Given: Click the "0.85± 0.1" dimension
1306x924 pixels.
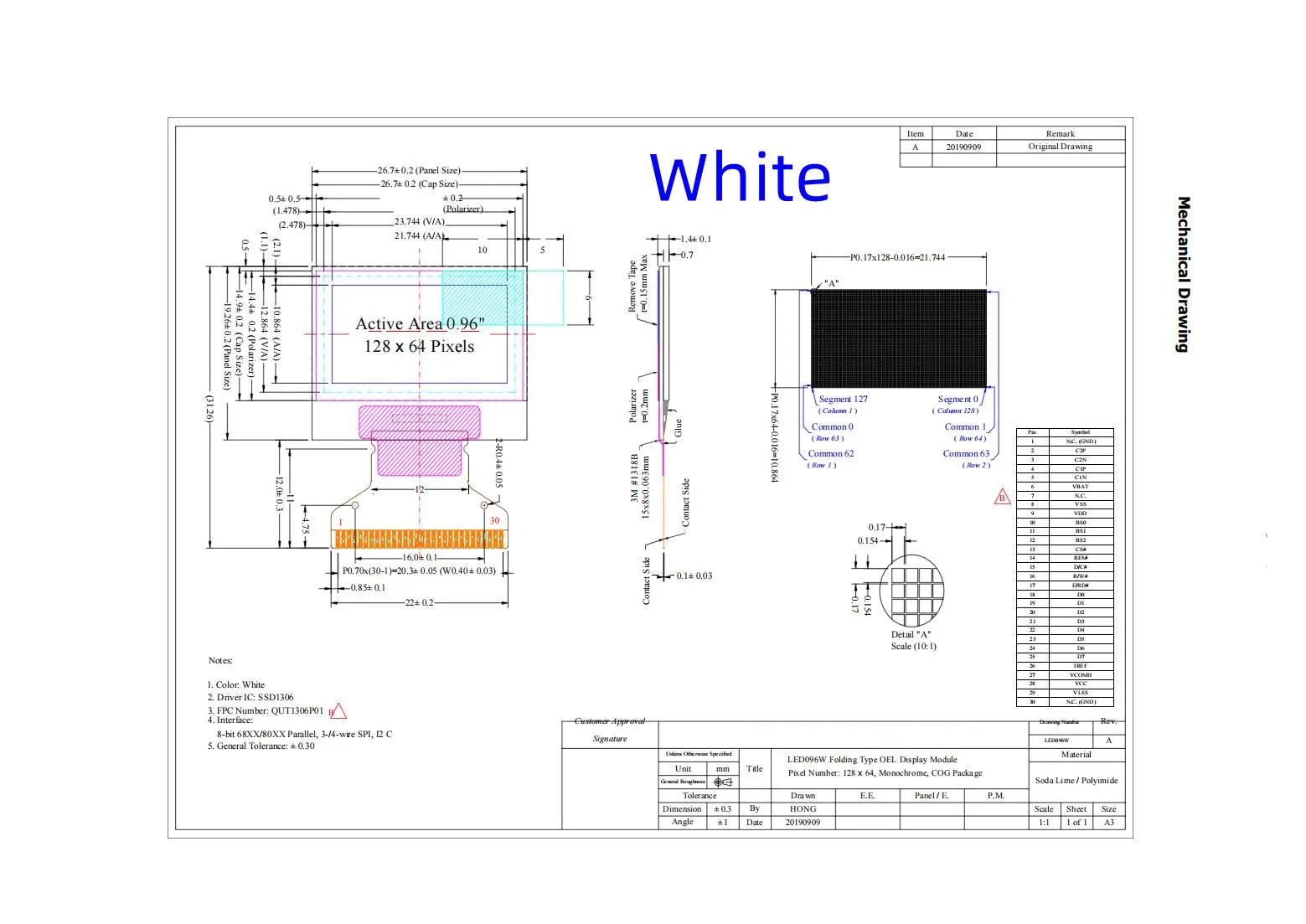Looking at the screenshot, I should 368,587.
